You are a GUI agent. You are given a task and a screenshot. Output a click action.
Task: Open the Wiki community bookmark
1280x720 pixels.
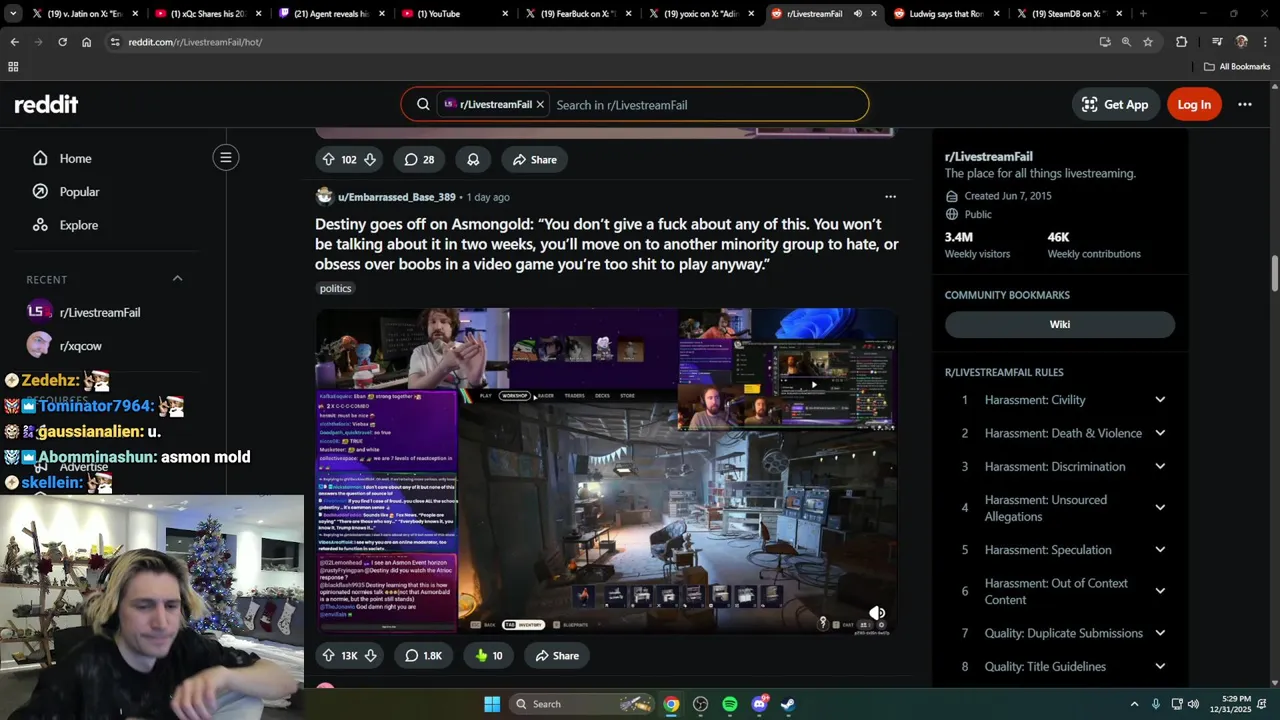1060,324
